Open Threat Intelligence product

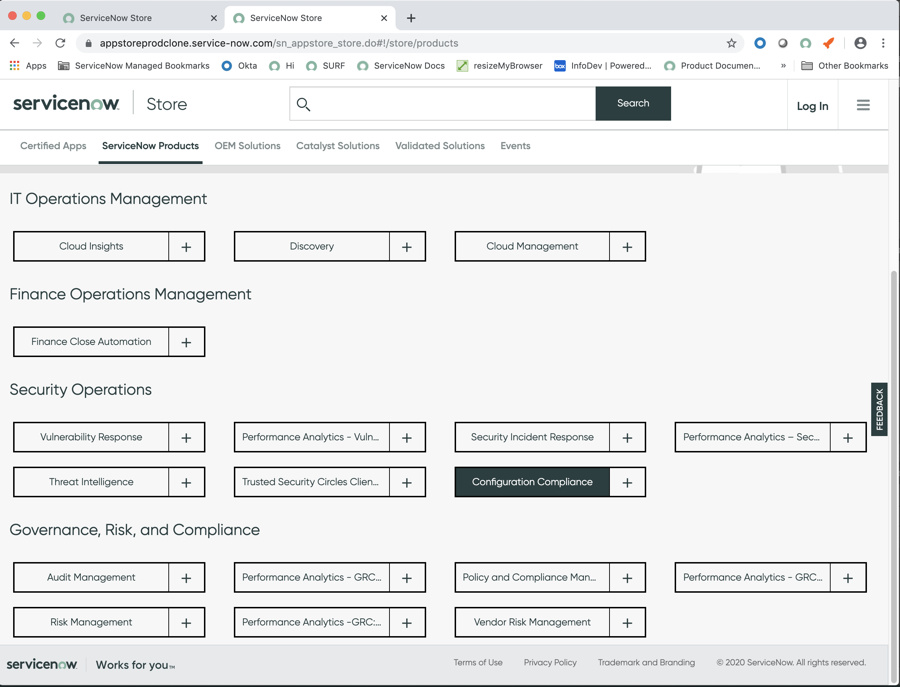[x=91, y=482]
